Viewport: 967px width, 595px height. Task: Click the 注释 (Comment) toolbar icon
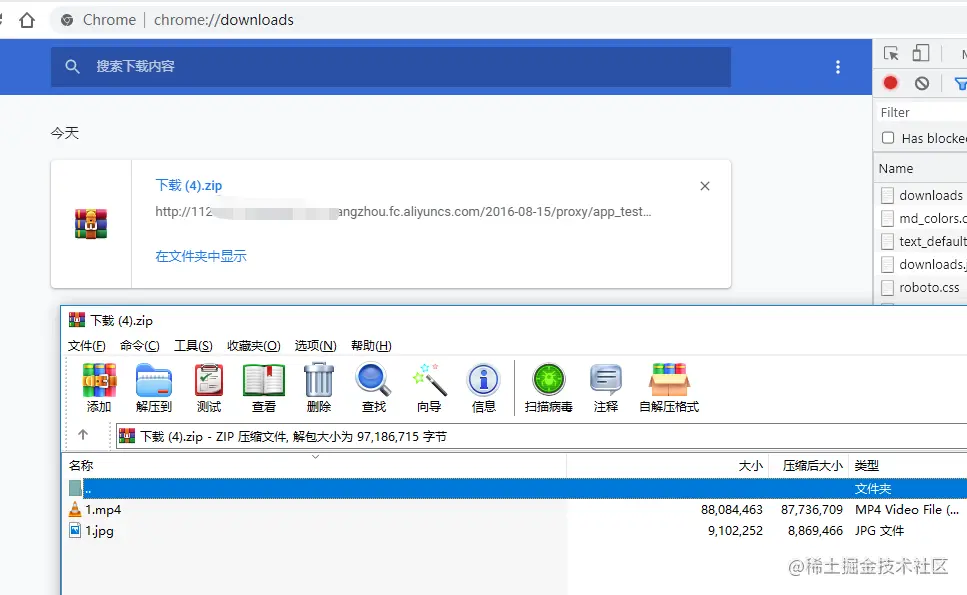(606, 387)
